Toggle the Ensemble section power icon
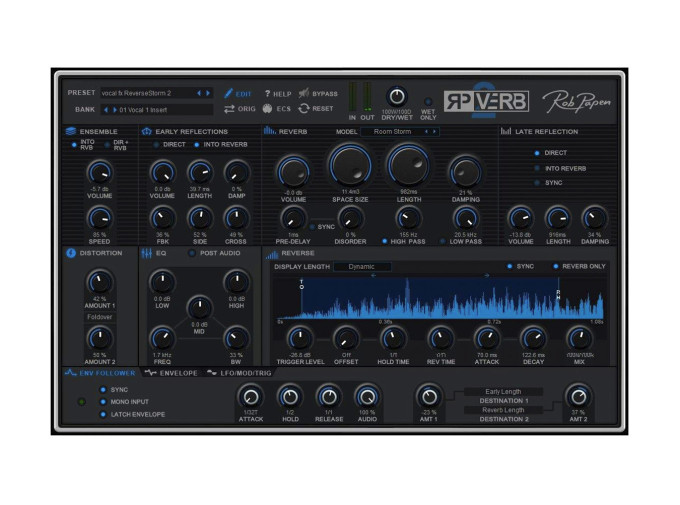This screenshot has width=680, height=505. (x=71, y=131)
